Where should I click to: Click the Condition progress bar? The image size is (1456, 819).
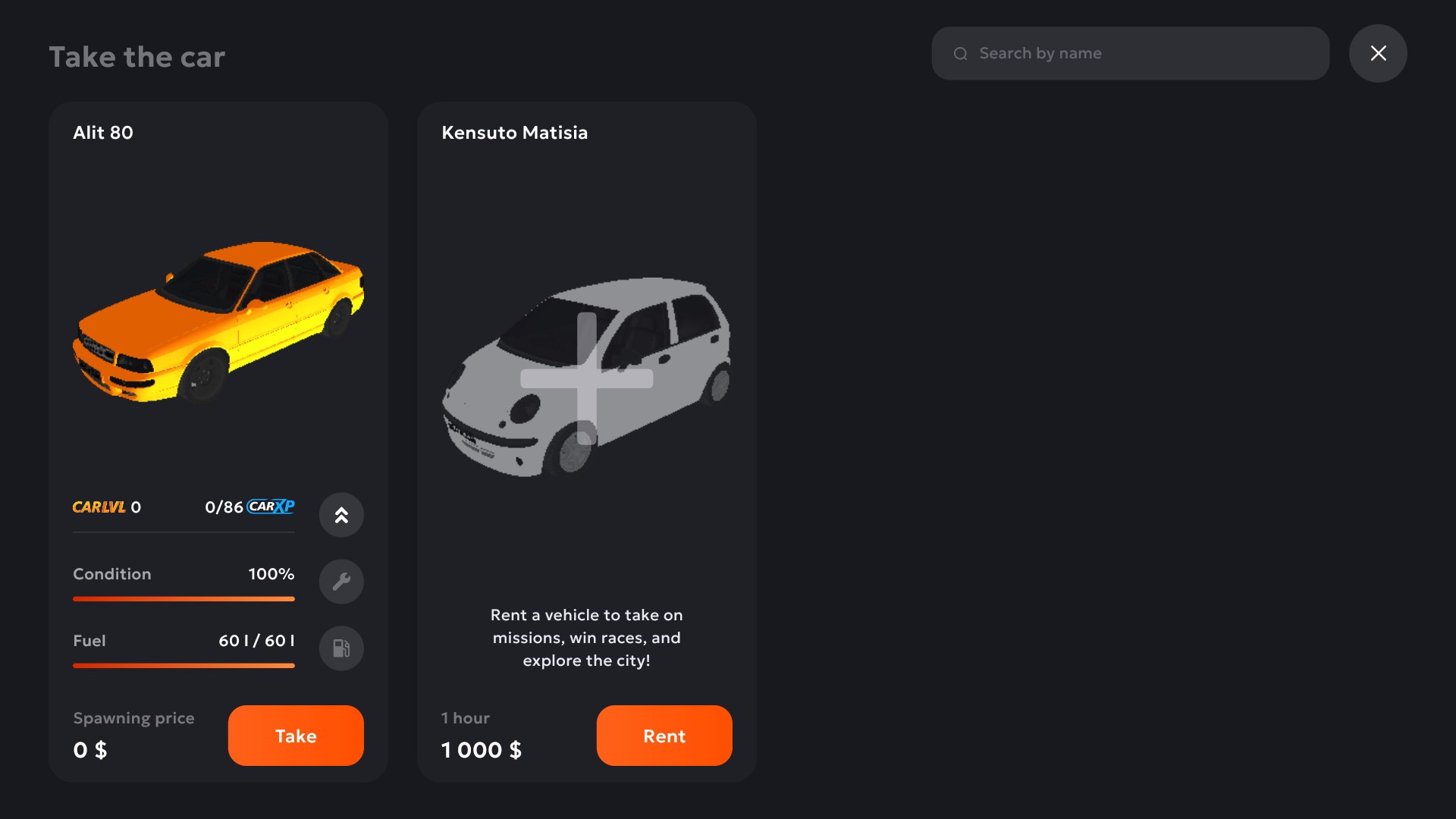[184, 599]
